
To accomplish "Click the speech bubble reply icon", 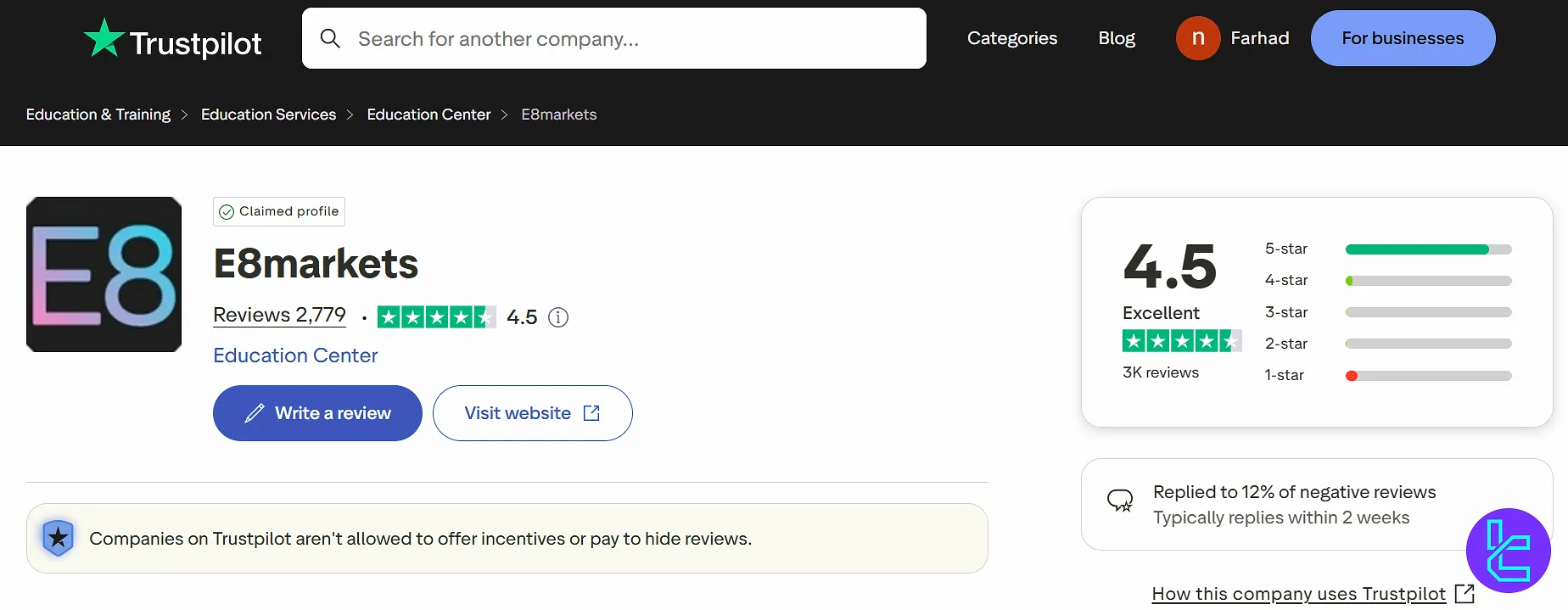I will [1120, 501].
